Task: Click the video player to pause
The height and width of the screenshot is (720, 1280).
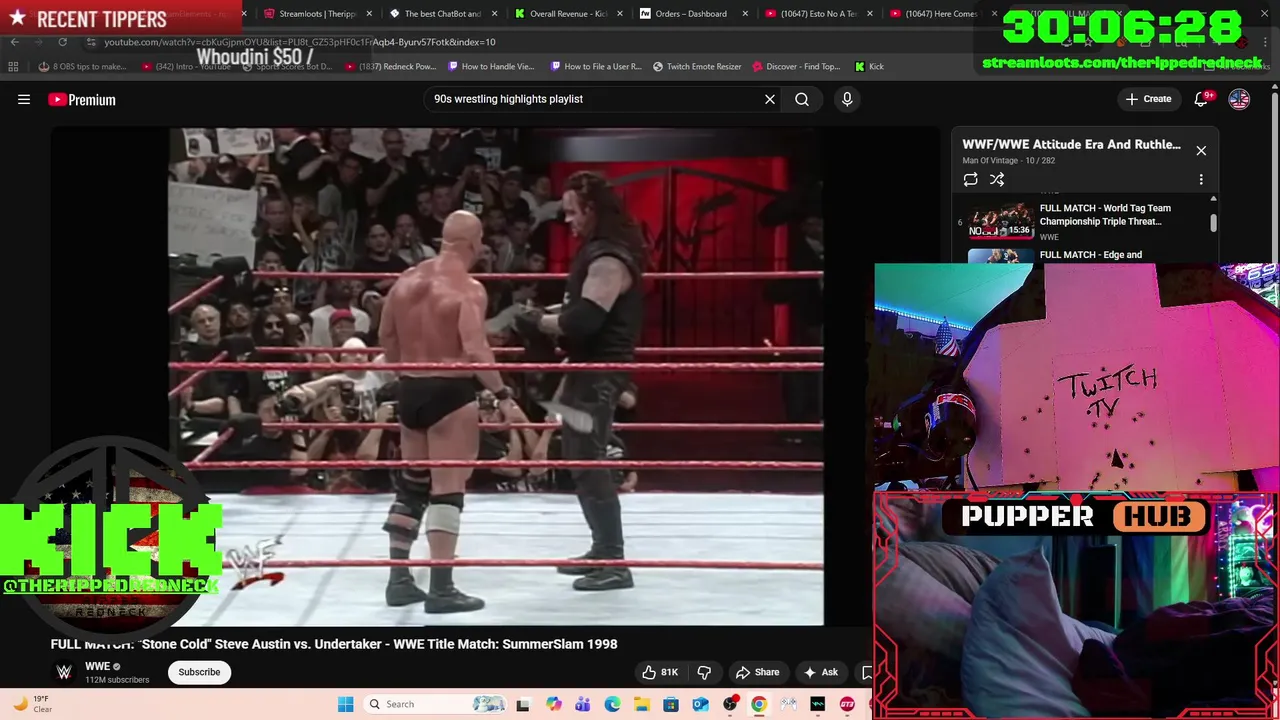Action: point(496,376)
